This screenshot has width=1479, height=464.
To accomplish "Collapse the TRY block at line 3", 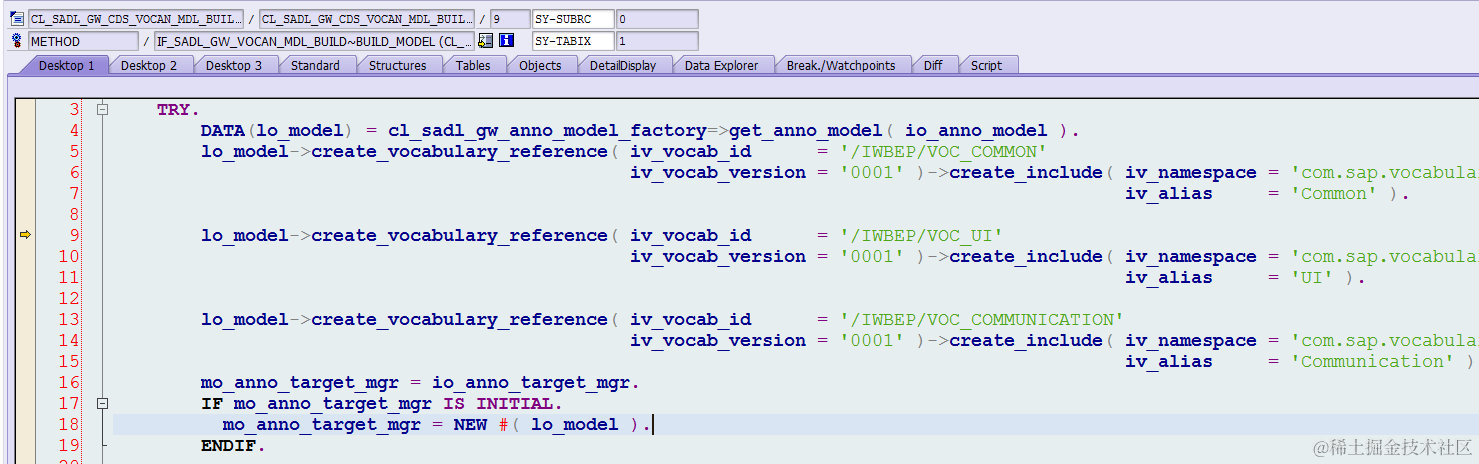I will point(102,110).
